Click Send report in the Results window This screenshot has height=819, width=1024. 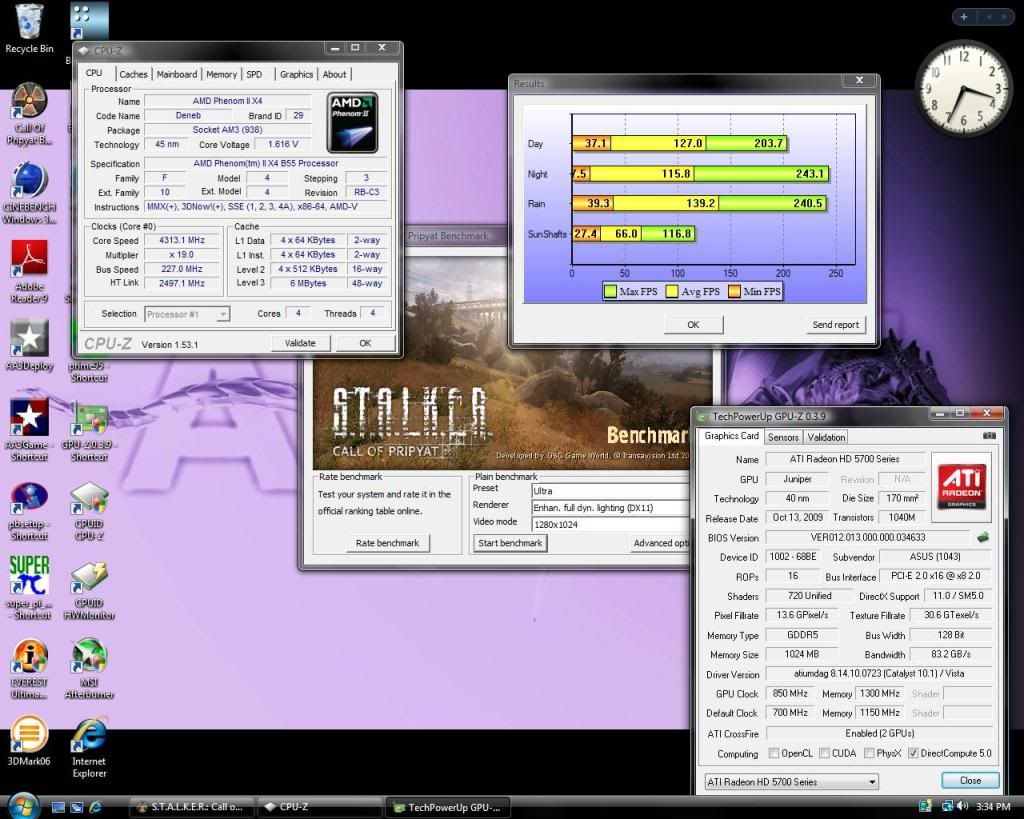pos(835,324)
